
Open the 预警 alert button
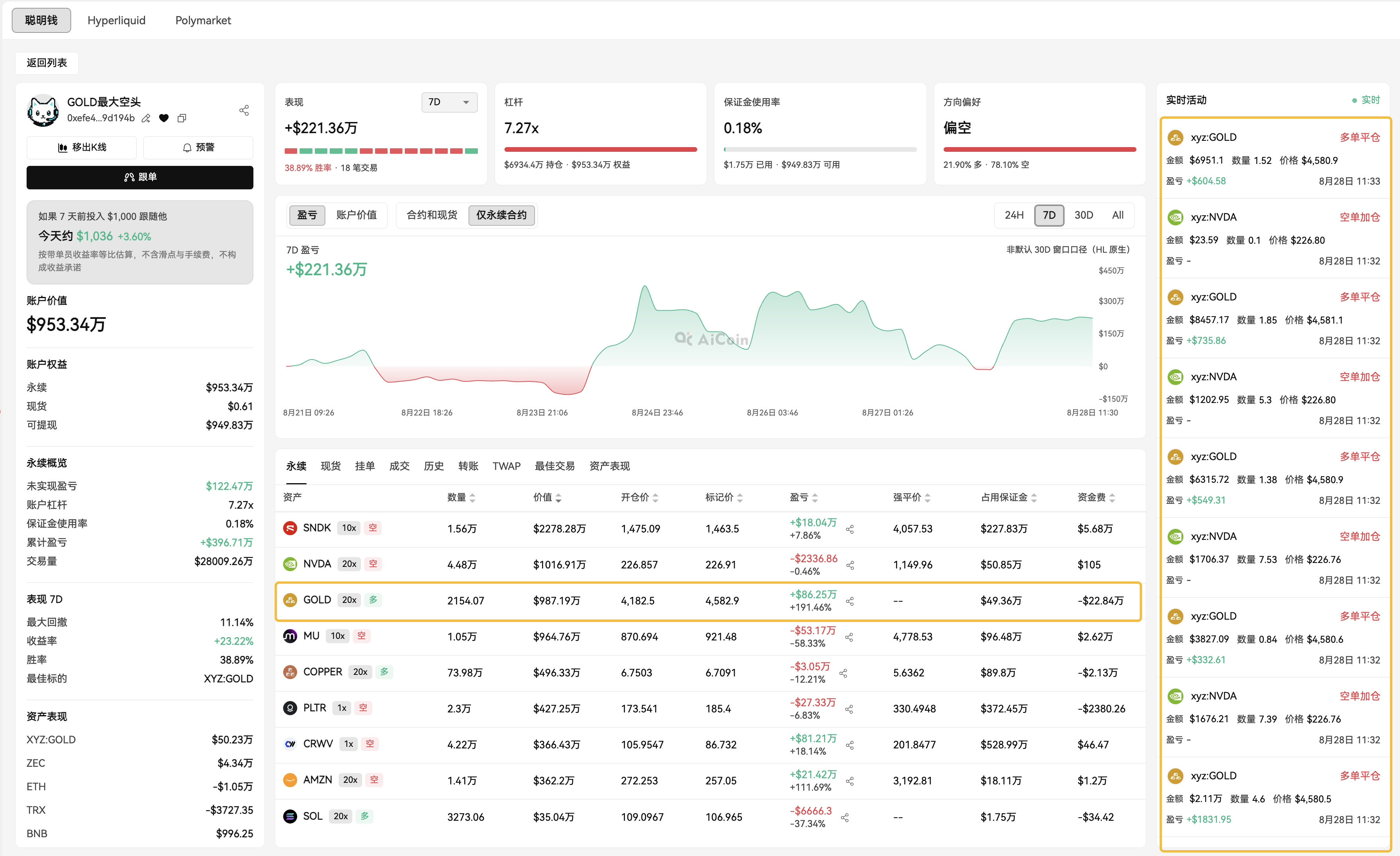click(198, 148)
